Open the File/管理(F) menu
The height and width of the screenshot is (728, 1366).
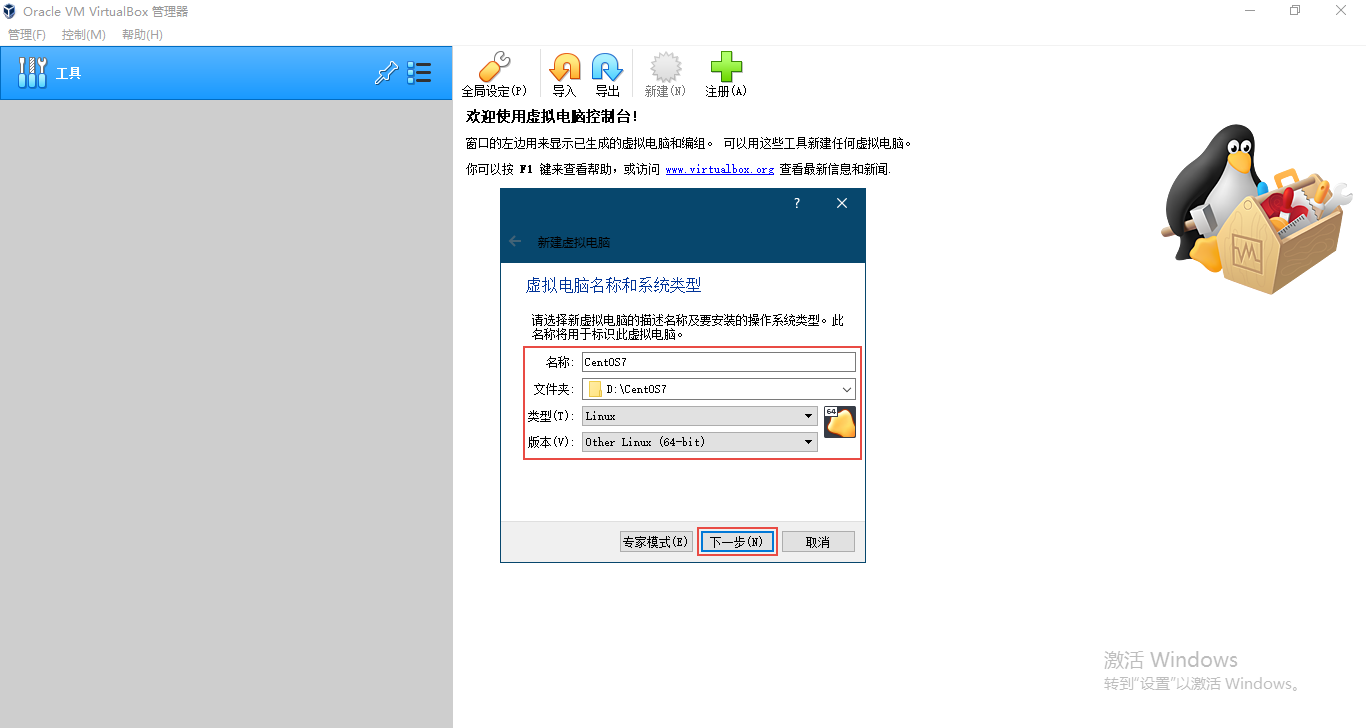(x=27, y=35)
